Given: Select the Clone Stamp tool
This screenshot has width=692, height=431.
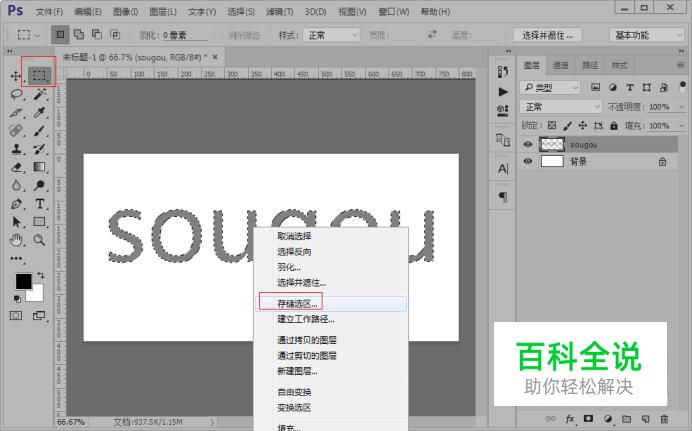Looking at the screenshot, I should [x=16, y=149].
